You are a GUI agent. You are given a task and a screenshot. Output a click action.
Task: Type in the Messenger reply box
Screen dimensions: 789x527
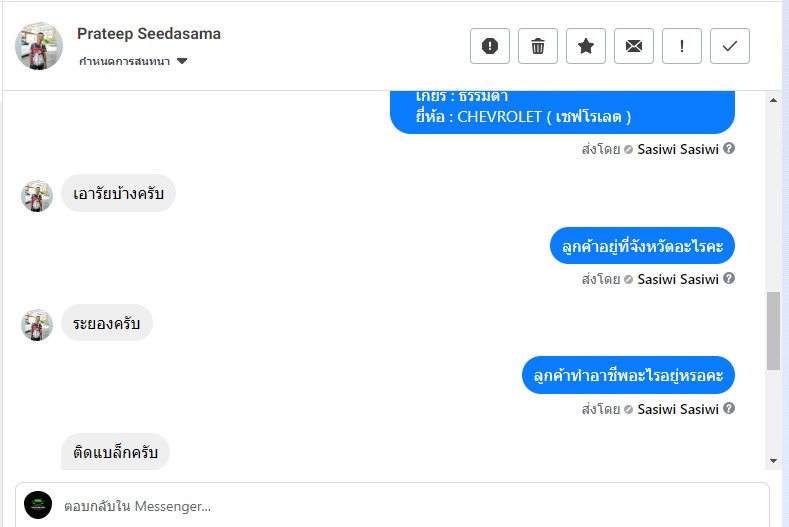pyautogui.click(x=400, y=506)
